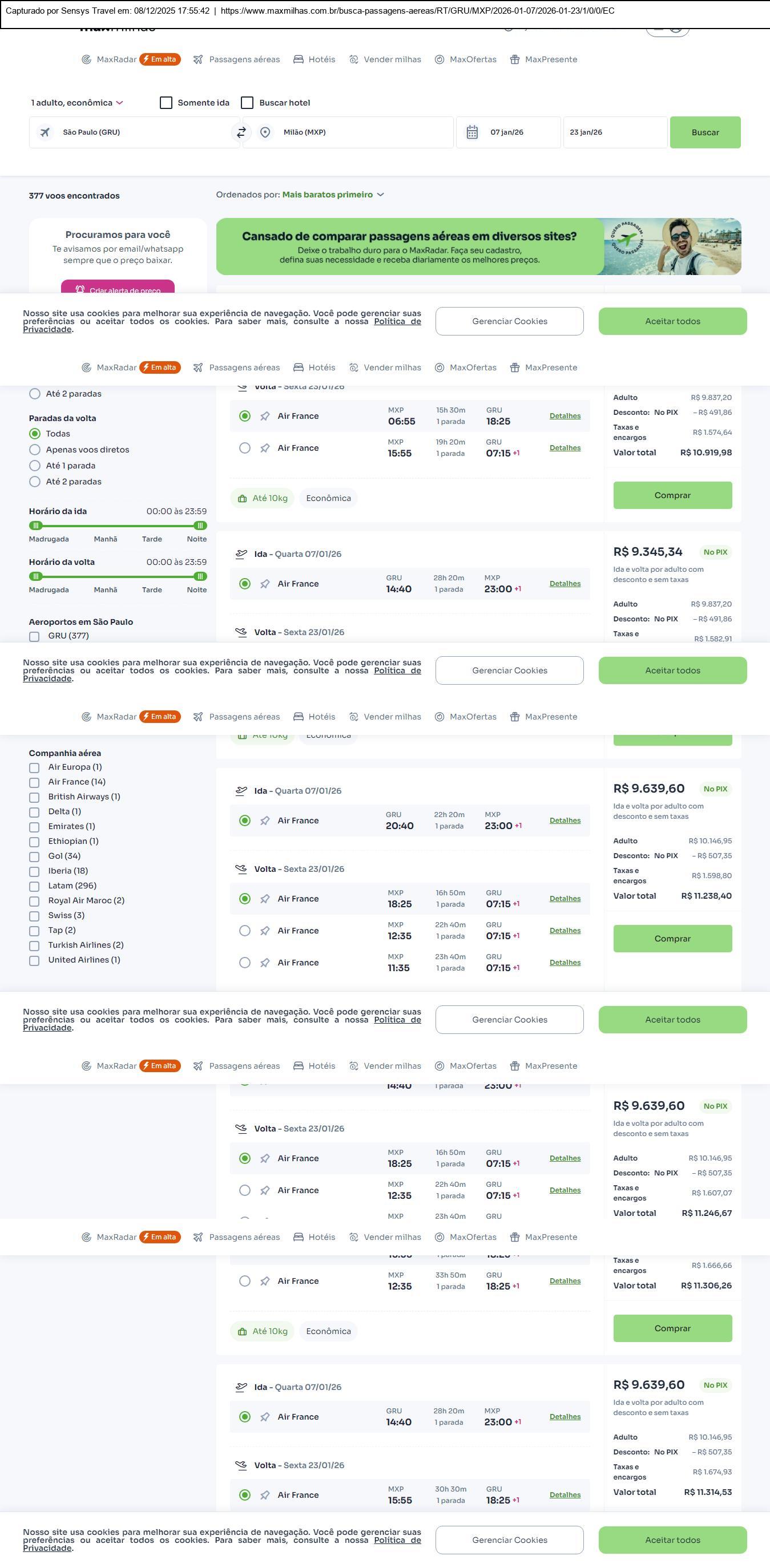The width and height of the screenshot is (770, 1568).
Task: Go to MaxOfertas in the navigation above the search form
Action: (466, 59)
